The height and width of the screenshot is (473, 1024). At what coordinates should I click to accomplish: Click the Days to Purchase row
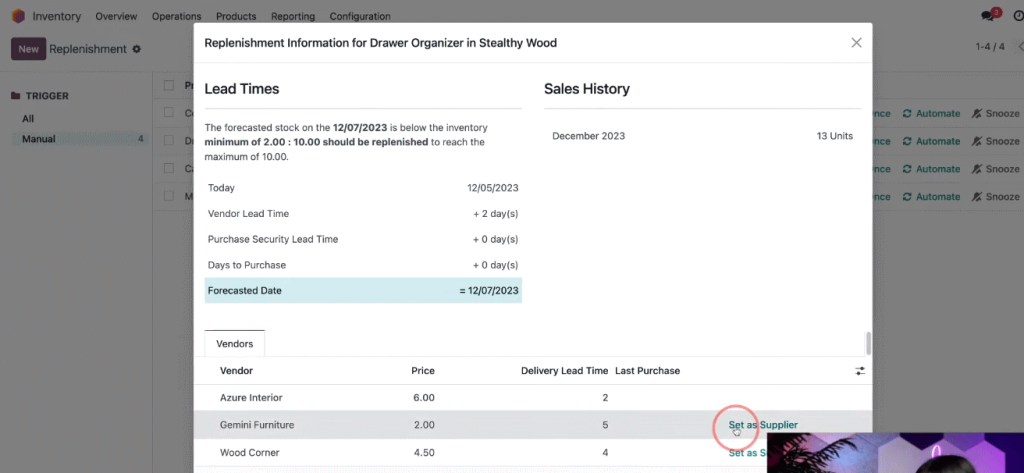click(363, 265)
